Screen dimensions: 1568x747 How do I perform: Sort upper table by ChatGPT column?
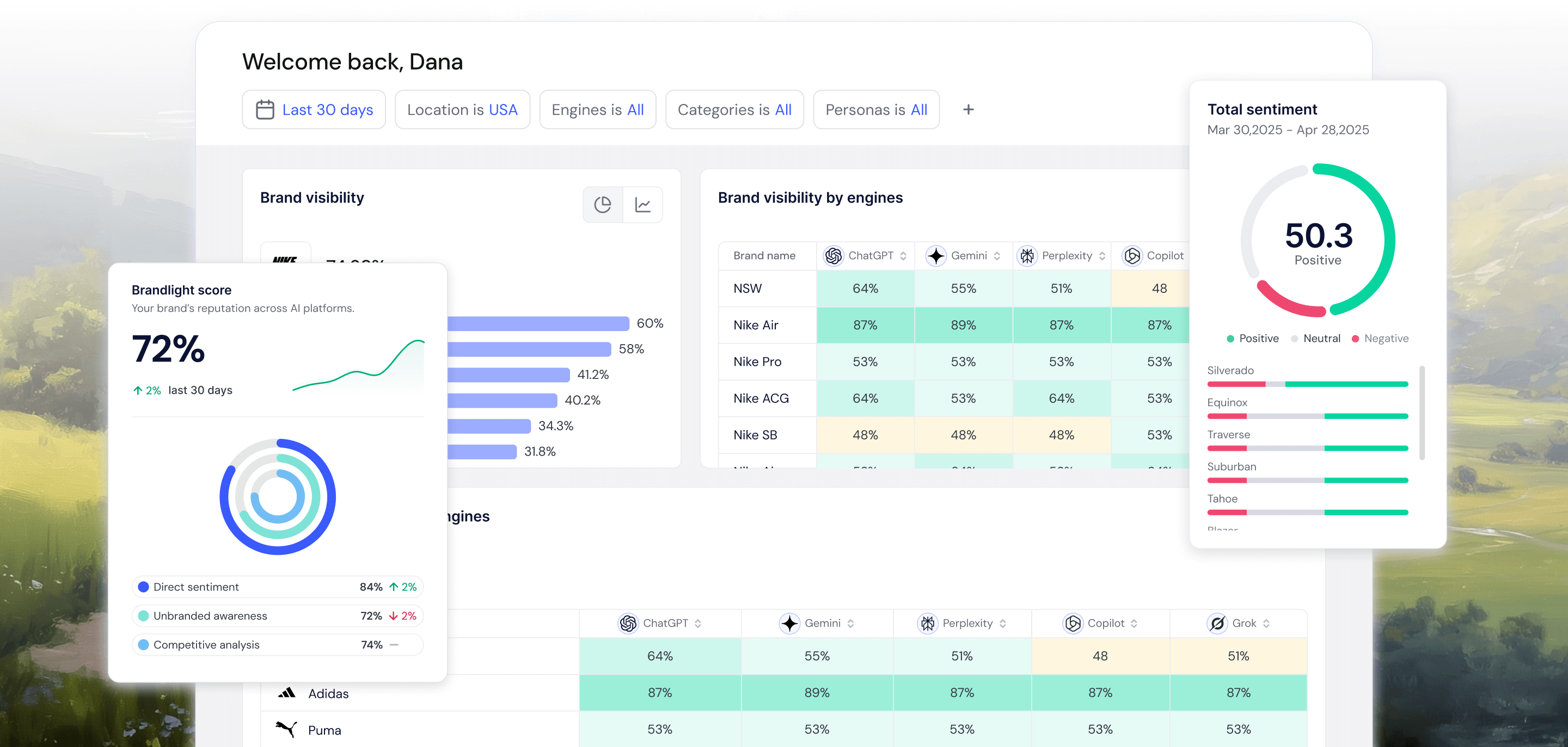point(903,256)
